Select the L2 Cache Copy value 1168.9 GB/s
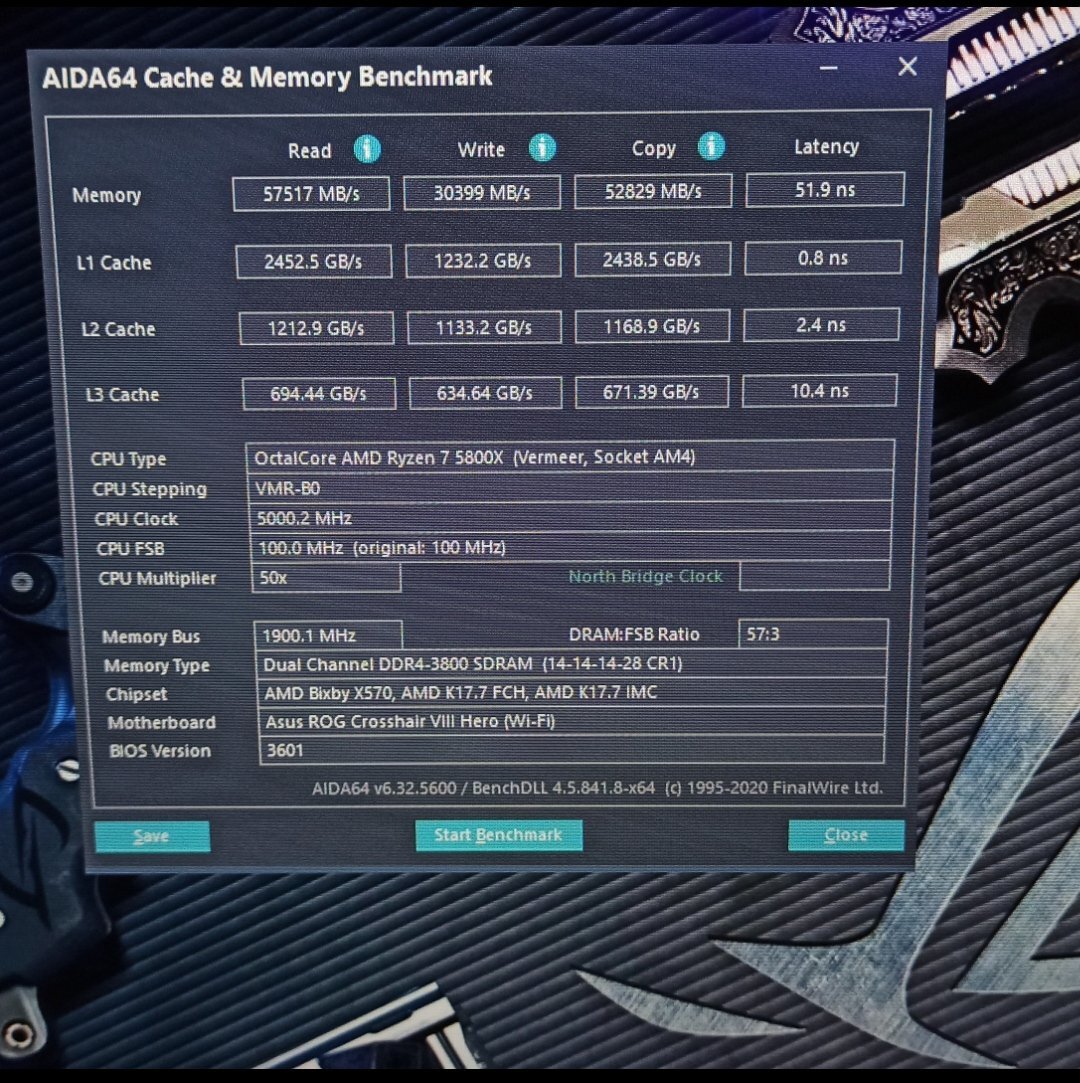Image resolution: width=1080 pixels, height=1083 pixels. (x=652, y=326)
